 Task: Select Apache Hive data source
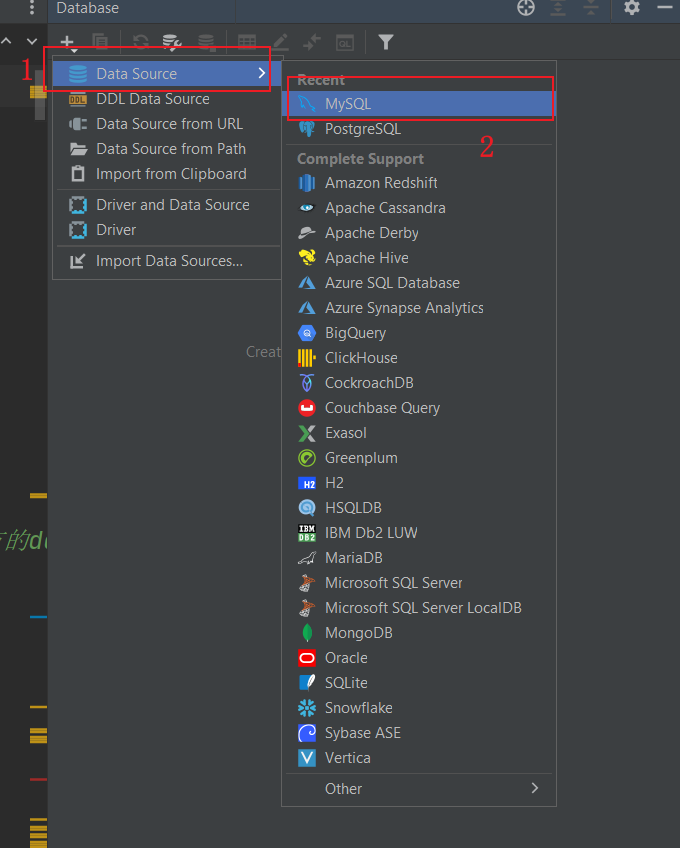[419, 258]
